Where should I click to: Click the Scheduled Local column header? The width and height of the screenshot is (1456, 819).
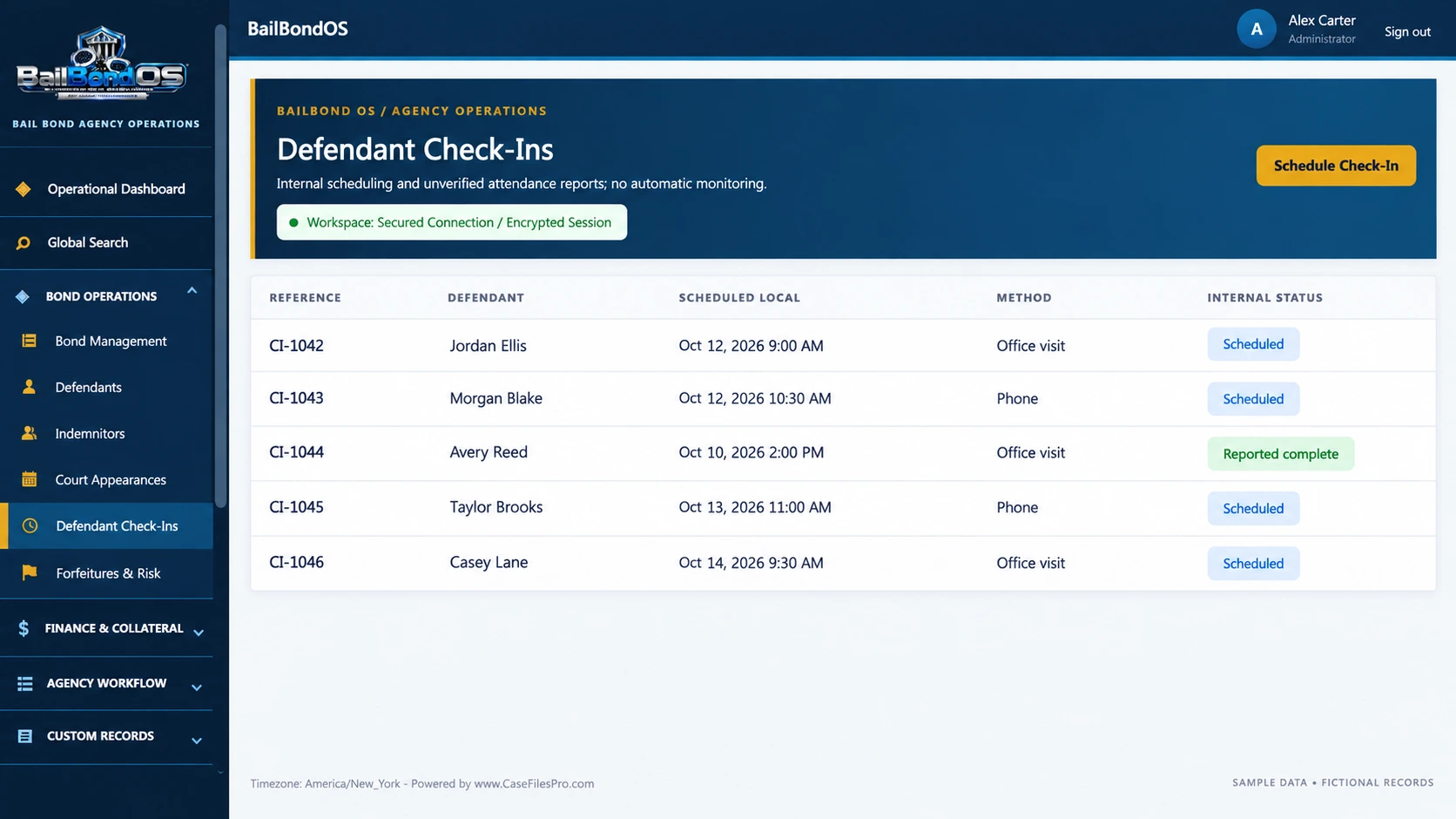pos(739,298)
